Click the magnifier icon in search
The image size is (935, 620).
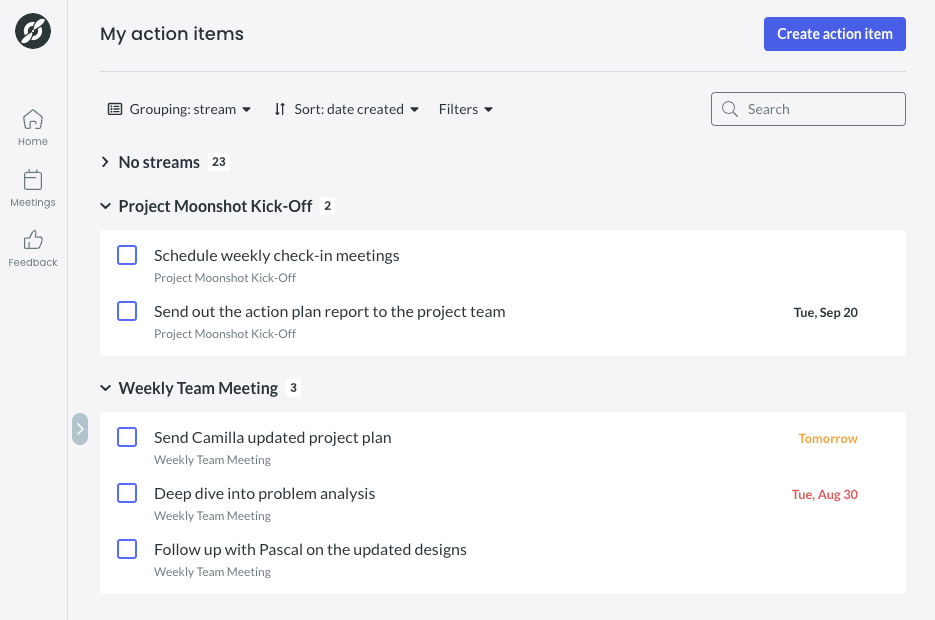click(x=730, y=108)
